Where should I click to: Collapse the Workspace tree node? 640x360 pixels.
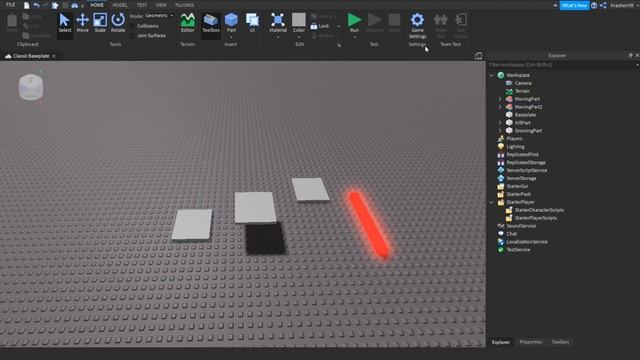pos(491,75)
